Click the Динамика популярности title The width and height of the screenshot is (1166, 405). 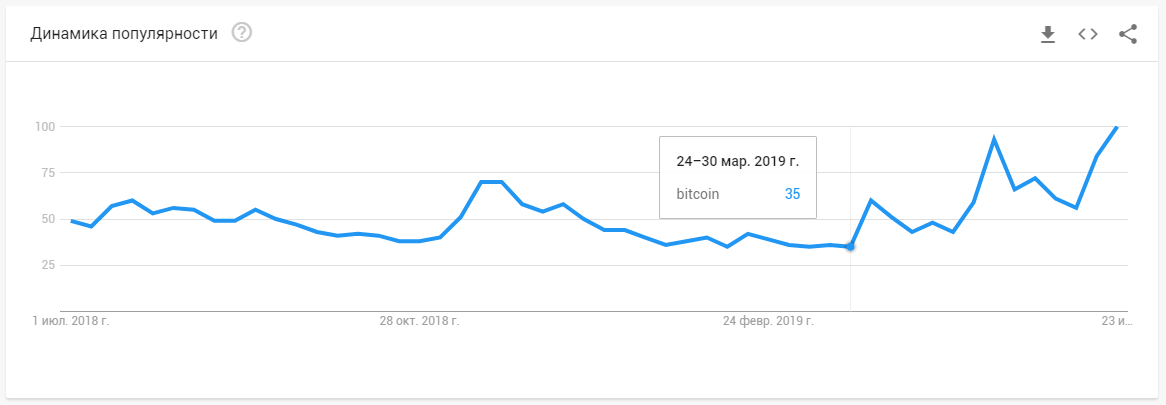(123, 34)
